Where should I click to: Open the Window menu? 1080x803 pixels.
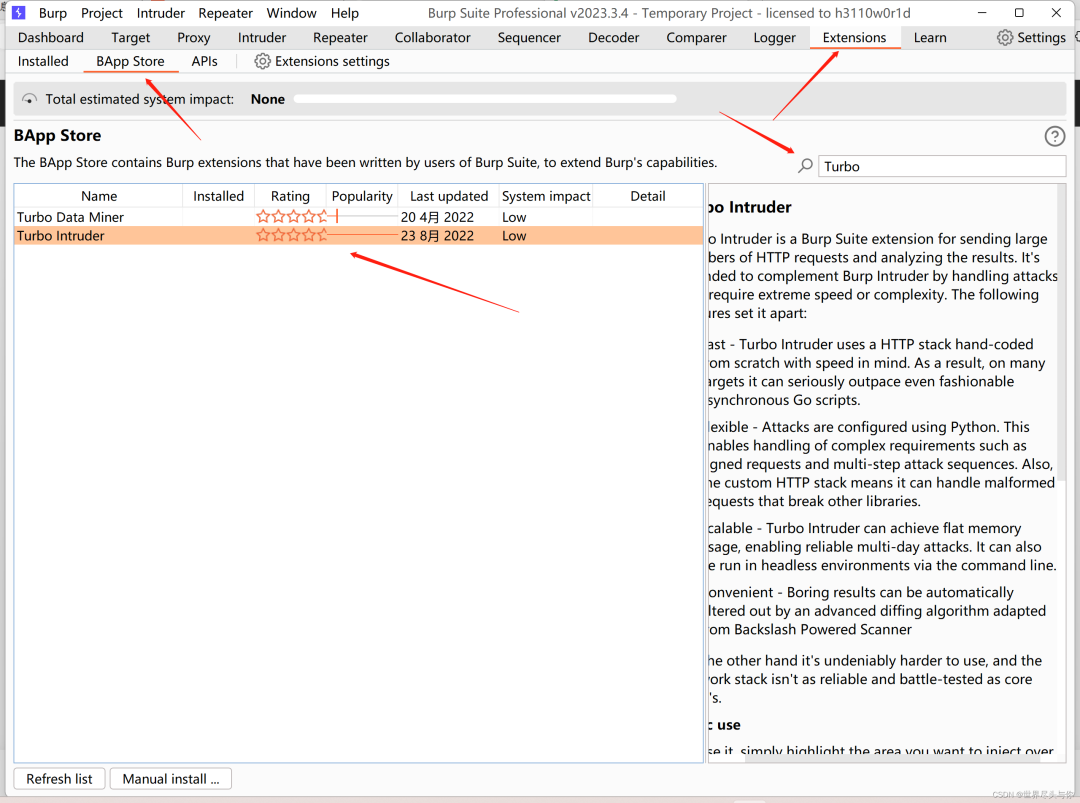coord(291,13)
